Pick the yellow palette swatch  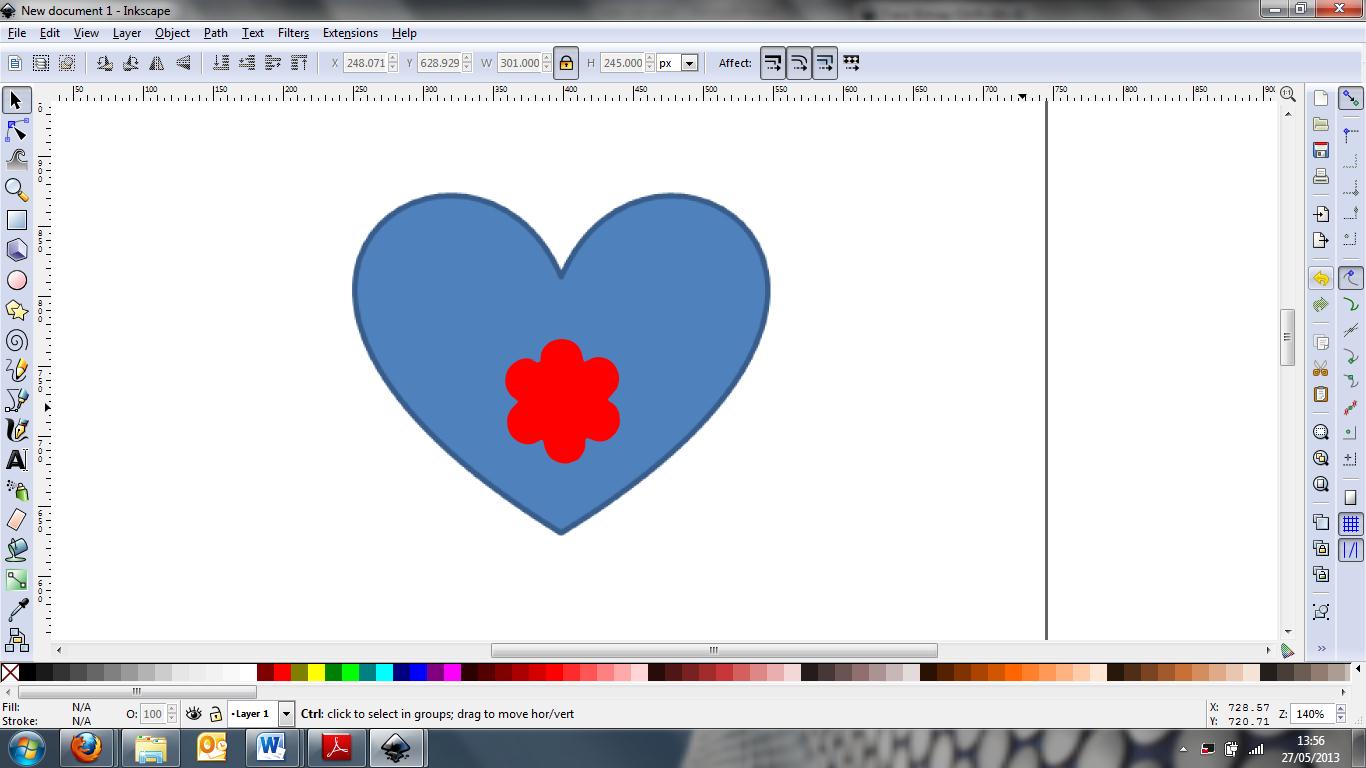pyautogui.click(x=317, y=672)
